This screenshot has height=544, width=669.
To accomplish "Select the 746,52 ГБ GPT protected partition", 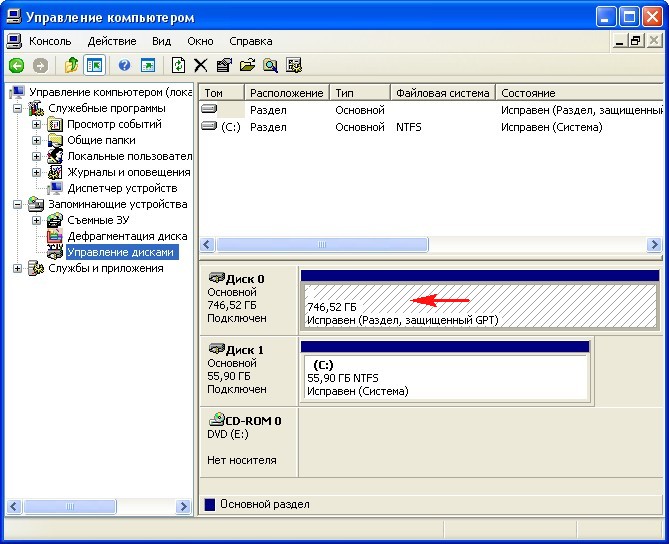I will (480, 300).
